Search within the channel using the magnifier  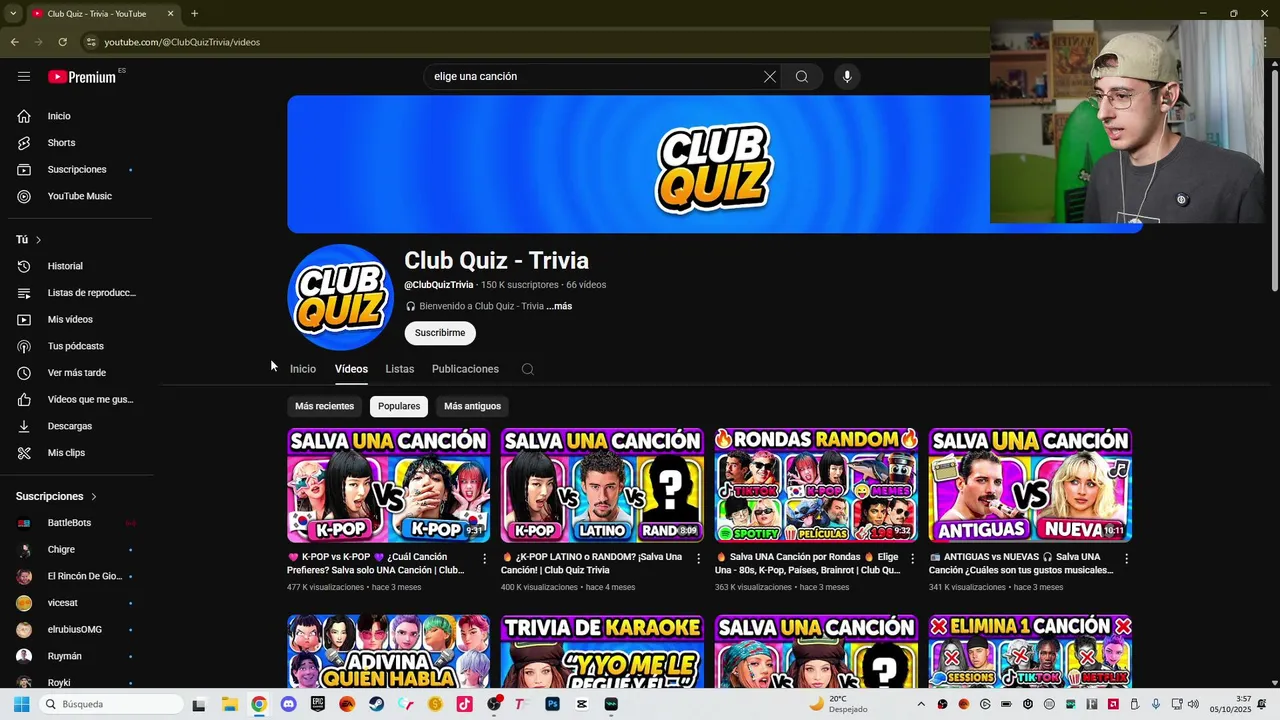528,369
